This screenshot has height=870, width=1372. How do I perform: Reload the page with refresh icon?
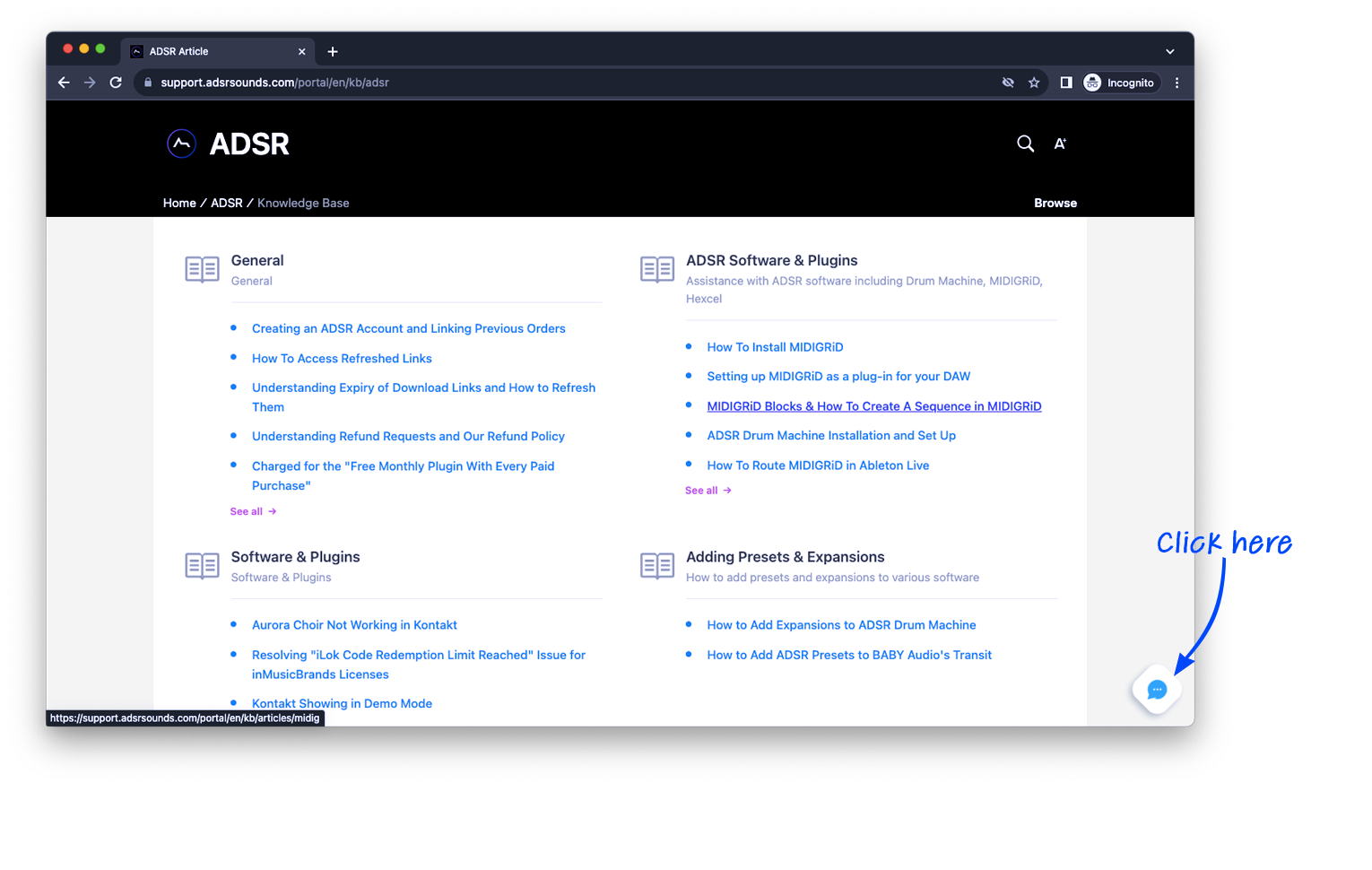coord(116,83)
